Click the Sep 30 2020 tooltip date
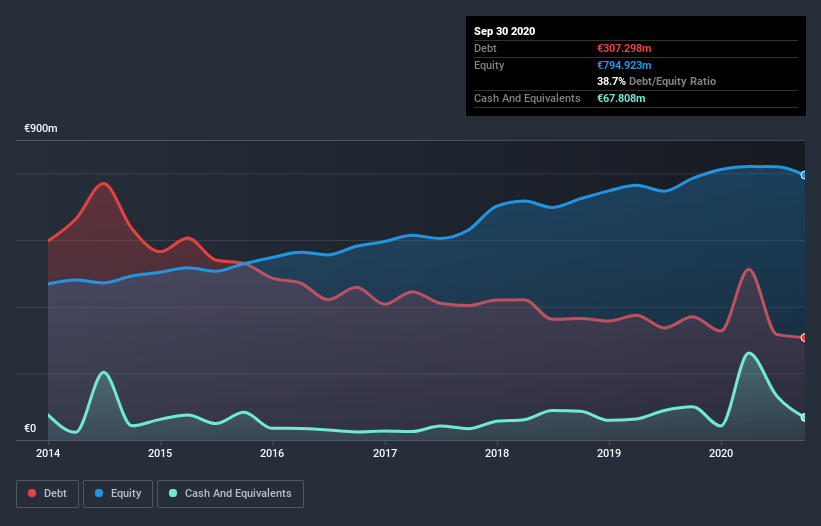This screenshot has height=526, width=821. coord(504,31)
